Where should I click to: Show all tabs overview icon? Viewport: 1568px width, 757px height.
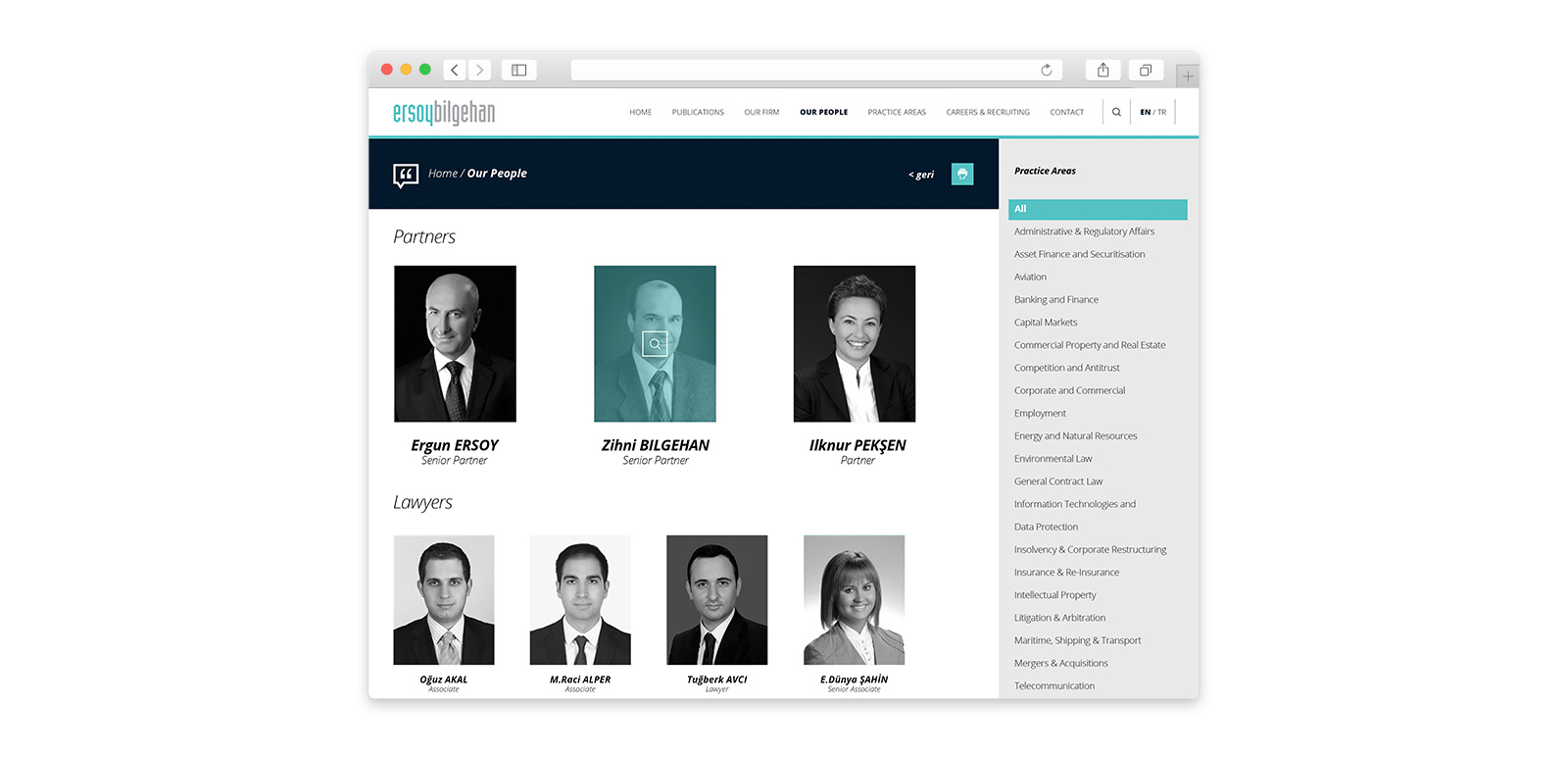(1146, 70)
